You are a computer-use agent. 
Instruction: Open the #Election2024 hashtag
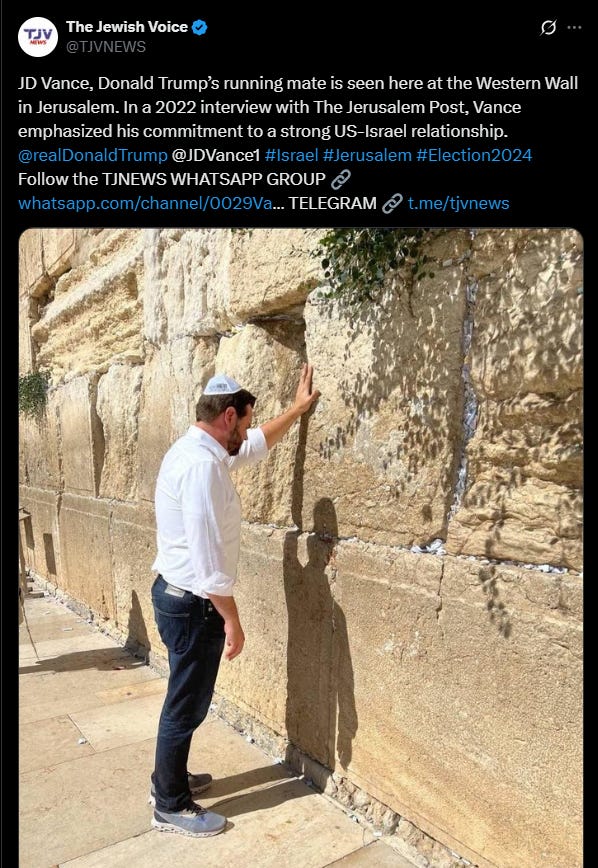474,156
